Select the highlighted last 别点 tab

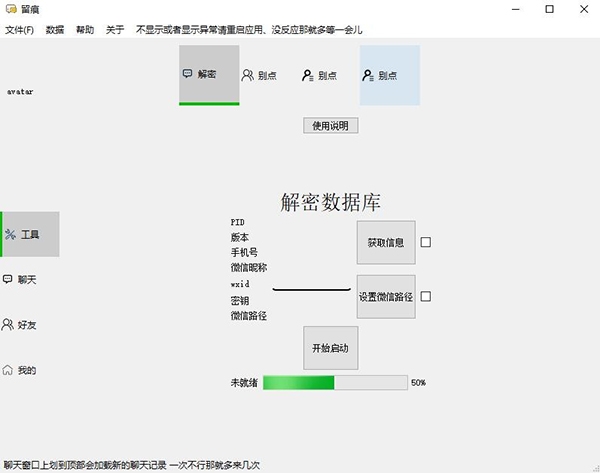tap(390, 75)
